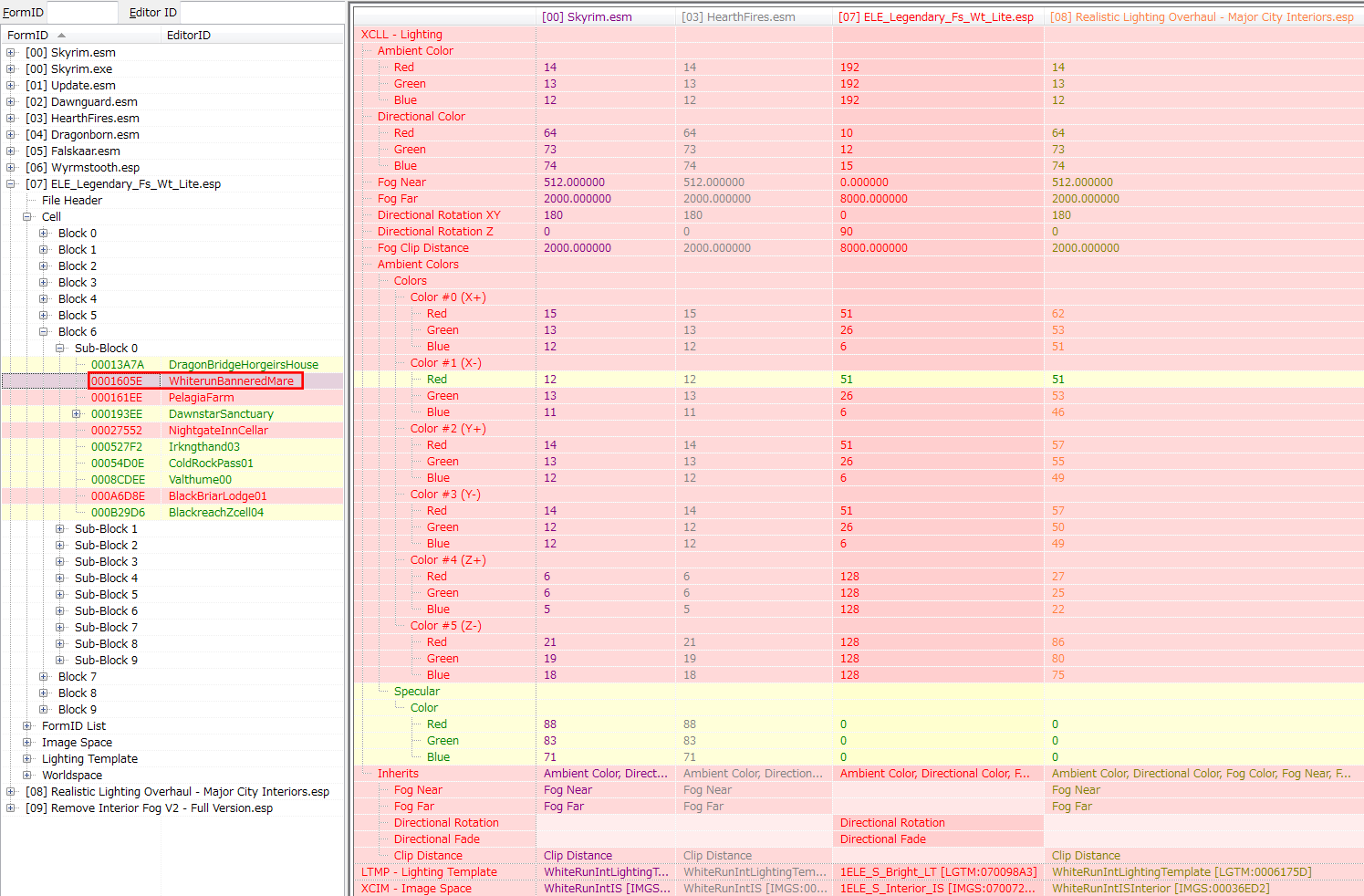Viewport: 1364px width, 896px height.
Task: Select the Irkngthand03 record
Action: click(204, 447)
